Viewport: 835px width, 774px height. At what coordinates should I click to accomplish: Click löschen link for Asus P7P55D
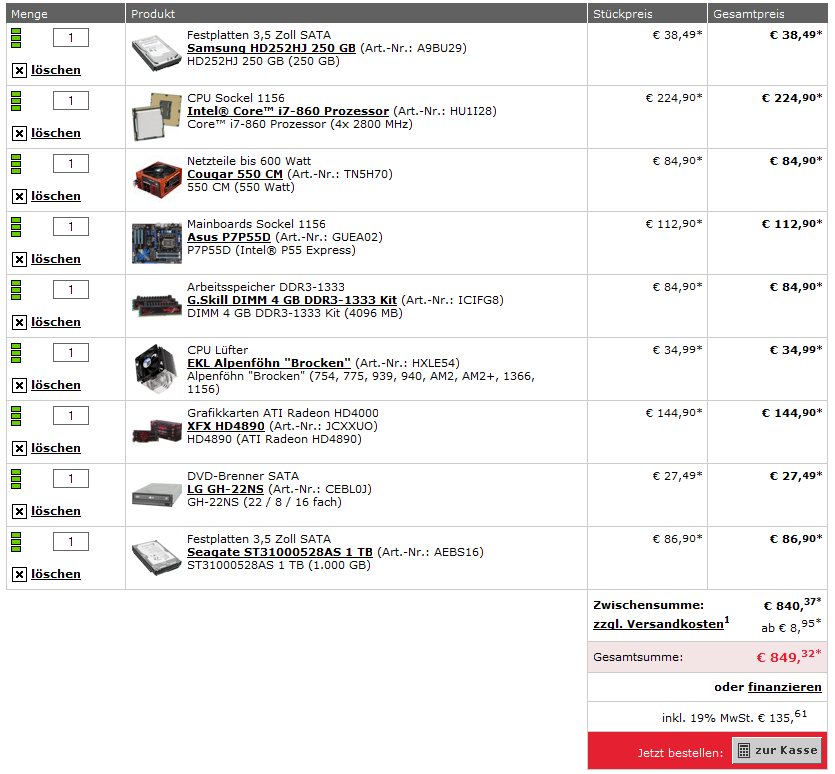click(56, 259)
